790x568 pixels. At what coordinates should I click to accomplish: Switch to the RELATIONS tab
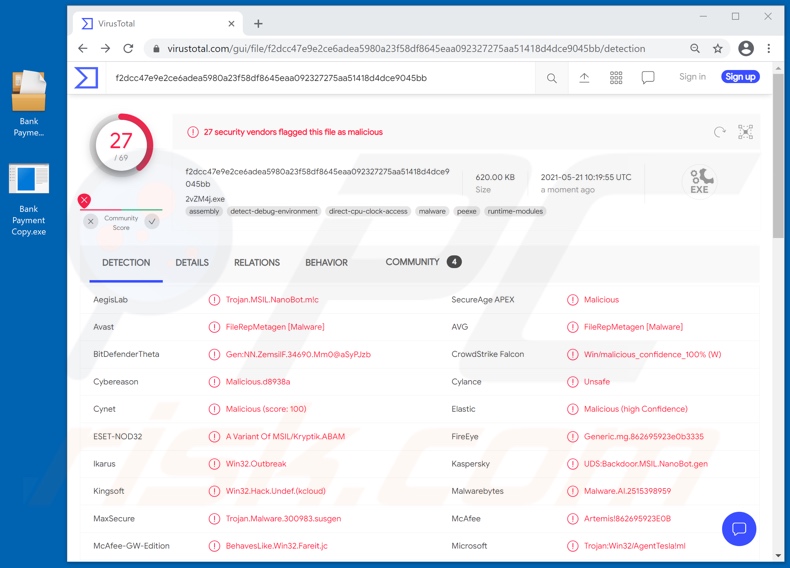click(257, 263)
